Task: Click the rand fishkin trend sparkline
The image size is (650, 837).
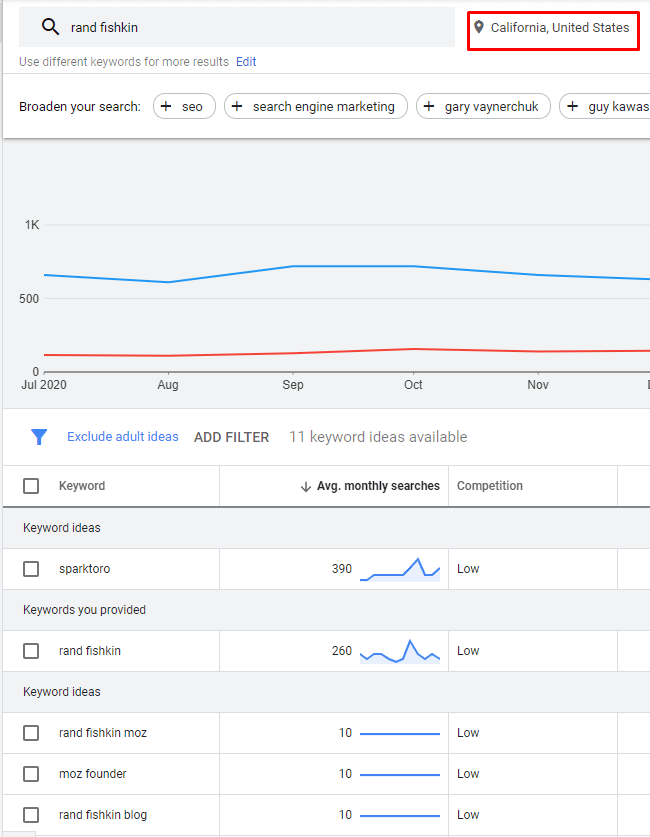Action: [400, 651]
